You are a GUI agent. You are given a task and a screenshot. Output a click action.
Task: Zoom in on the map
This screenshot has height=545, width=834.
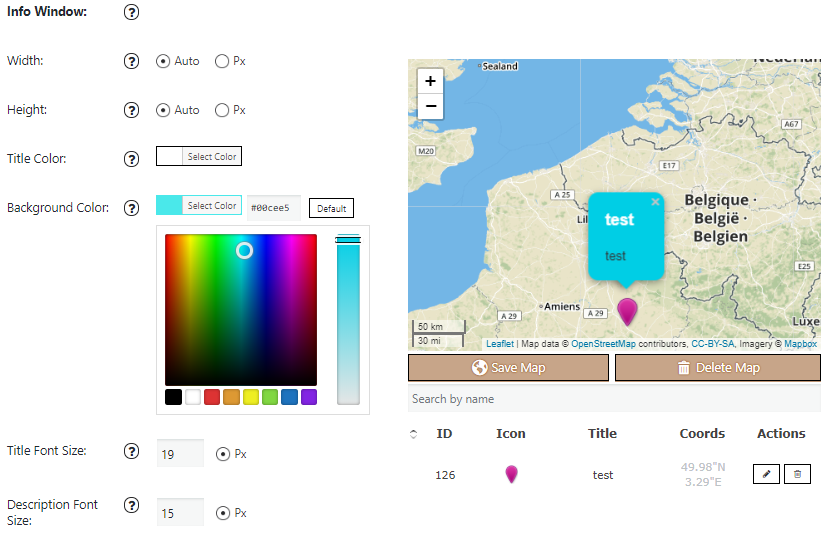click(x=430, y=81)
